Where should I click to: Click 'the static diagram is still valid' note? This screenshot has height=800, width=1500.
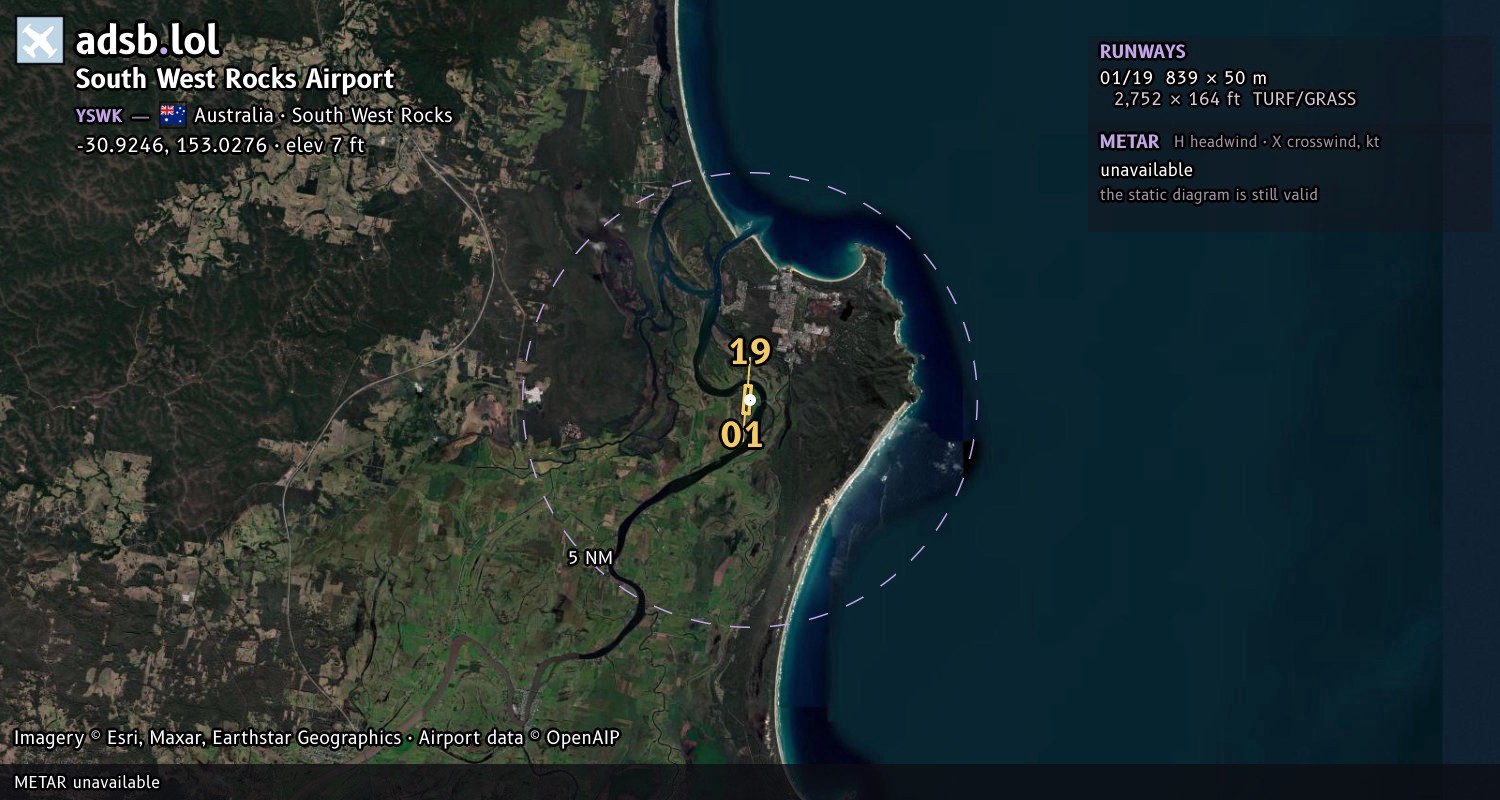pos(1209,194)
